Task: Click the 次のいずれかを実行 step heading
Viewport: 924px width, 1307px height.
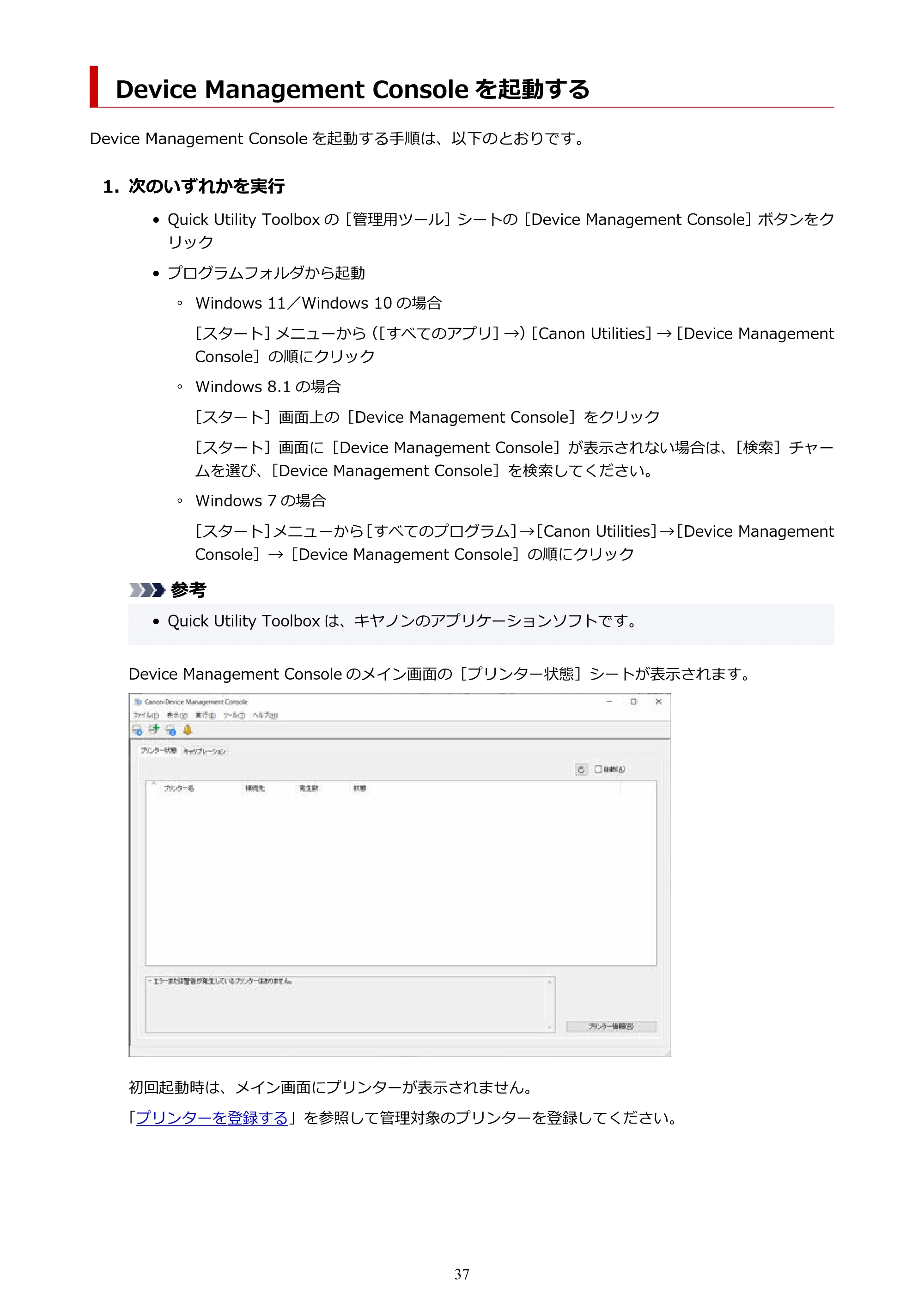Action: pyautogui.click(x=206, y=186)
